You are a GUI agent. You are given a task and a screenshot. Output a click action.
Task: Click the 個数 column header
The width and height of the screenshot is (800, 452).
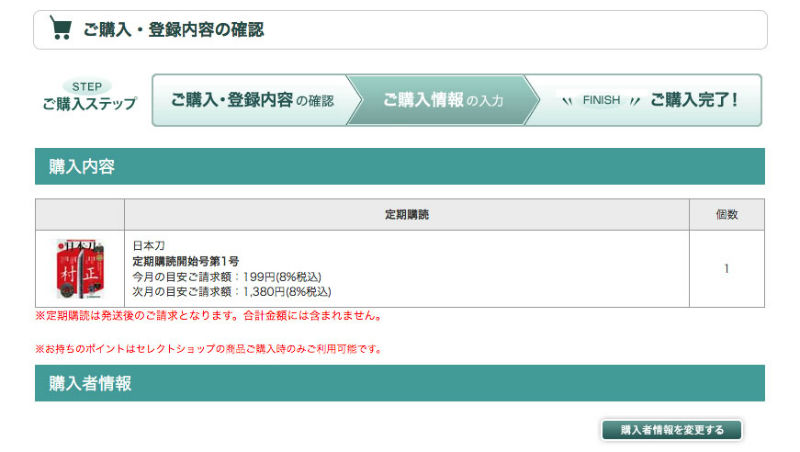point(726,215)
